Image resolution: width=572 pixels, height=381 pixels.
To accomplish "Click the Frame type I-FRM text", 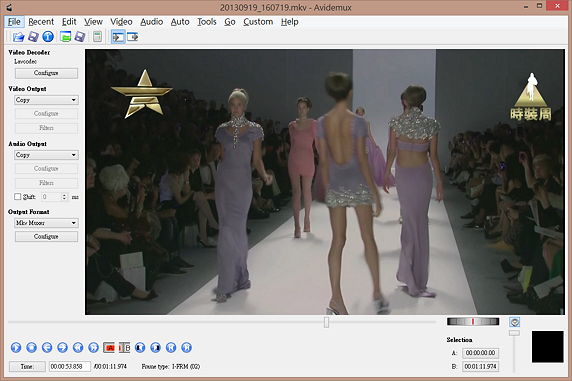I will pos(171,366).
